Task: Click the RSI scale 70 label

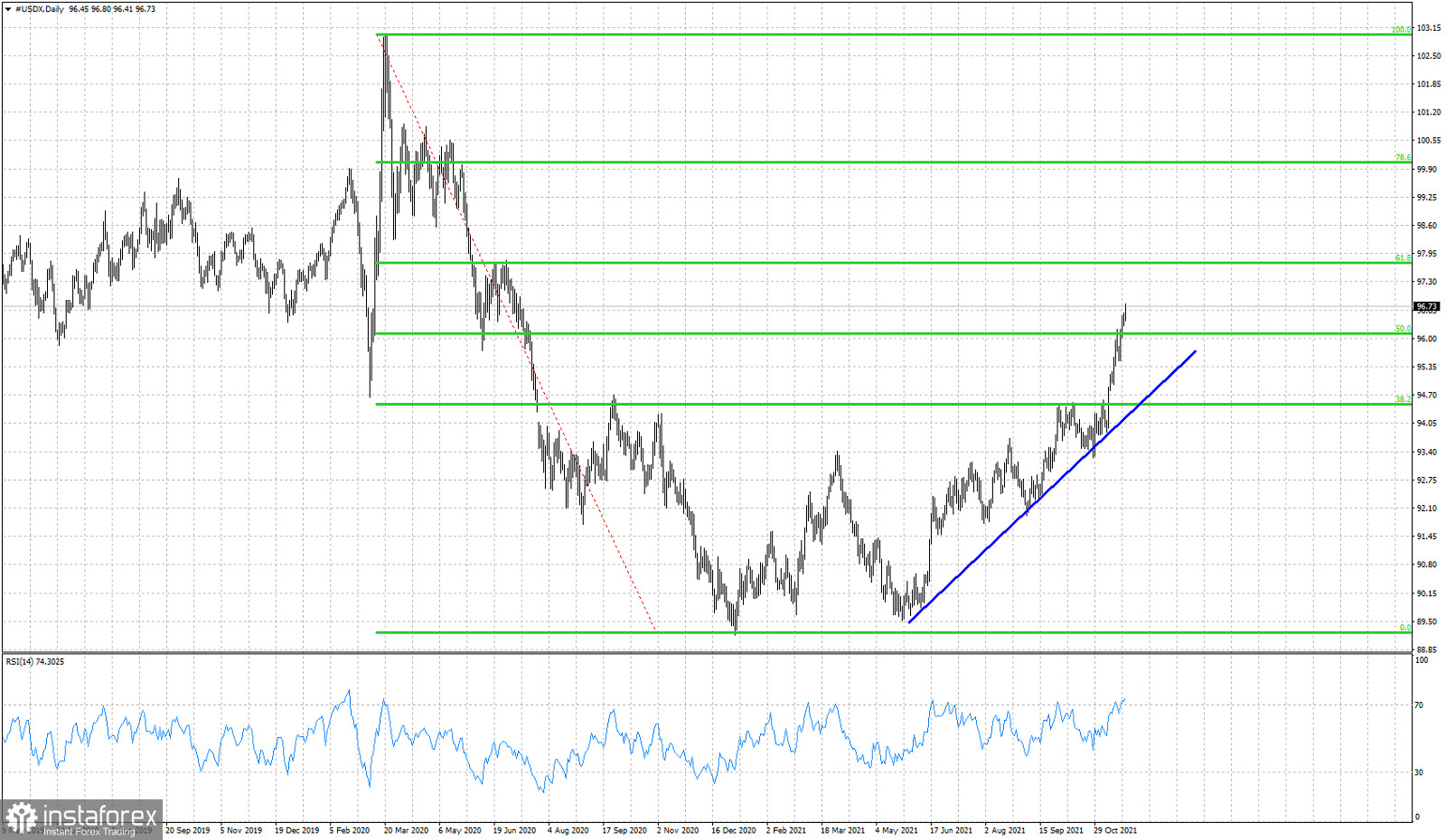Action: pos(1419,705)
